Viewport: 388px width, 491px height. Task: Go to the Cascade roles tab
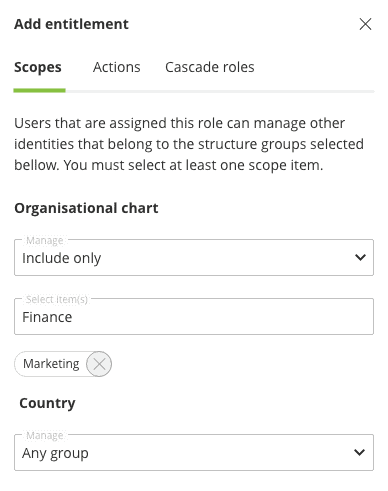pos(210,67)
